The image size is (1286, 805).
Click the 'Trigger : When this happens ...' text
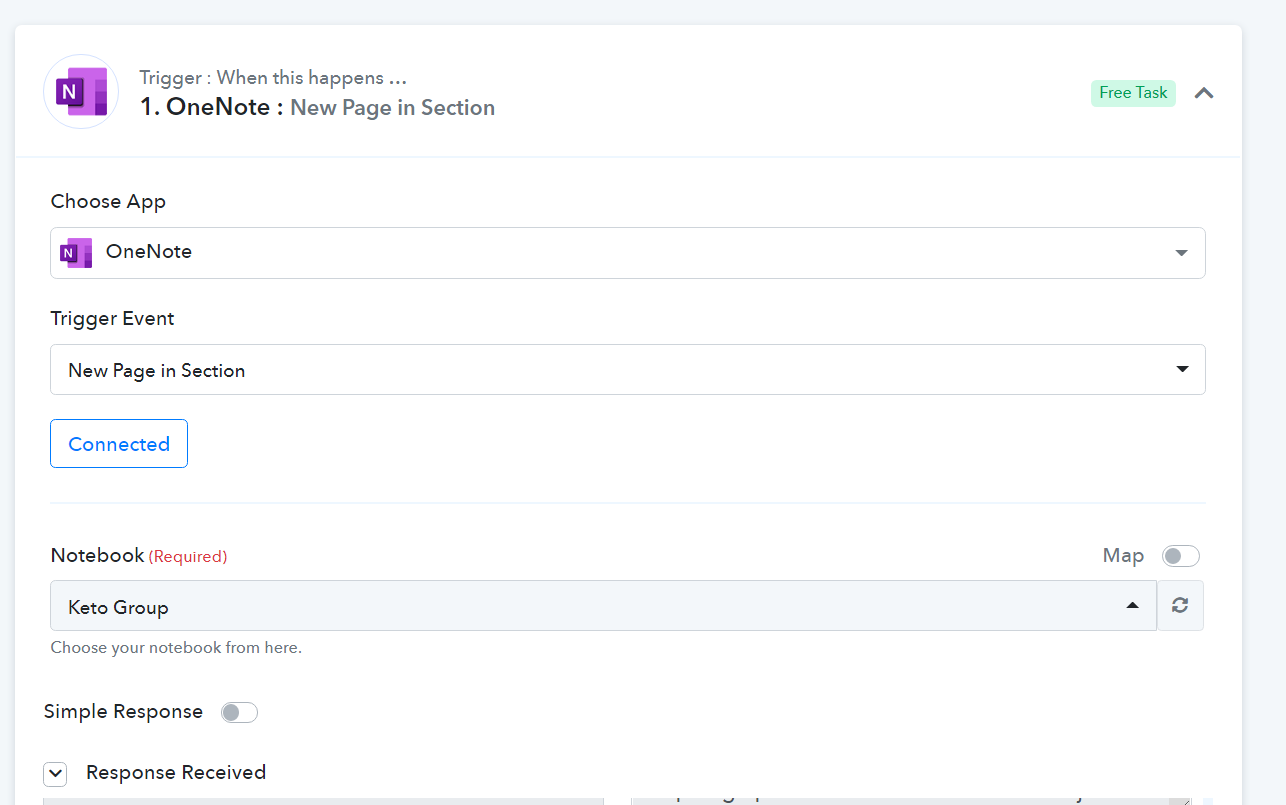[x=273, y=78]
